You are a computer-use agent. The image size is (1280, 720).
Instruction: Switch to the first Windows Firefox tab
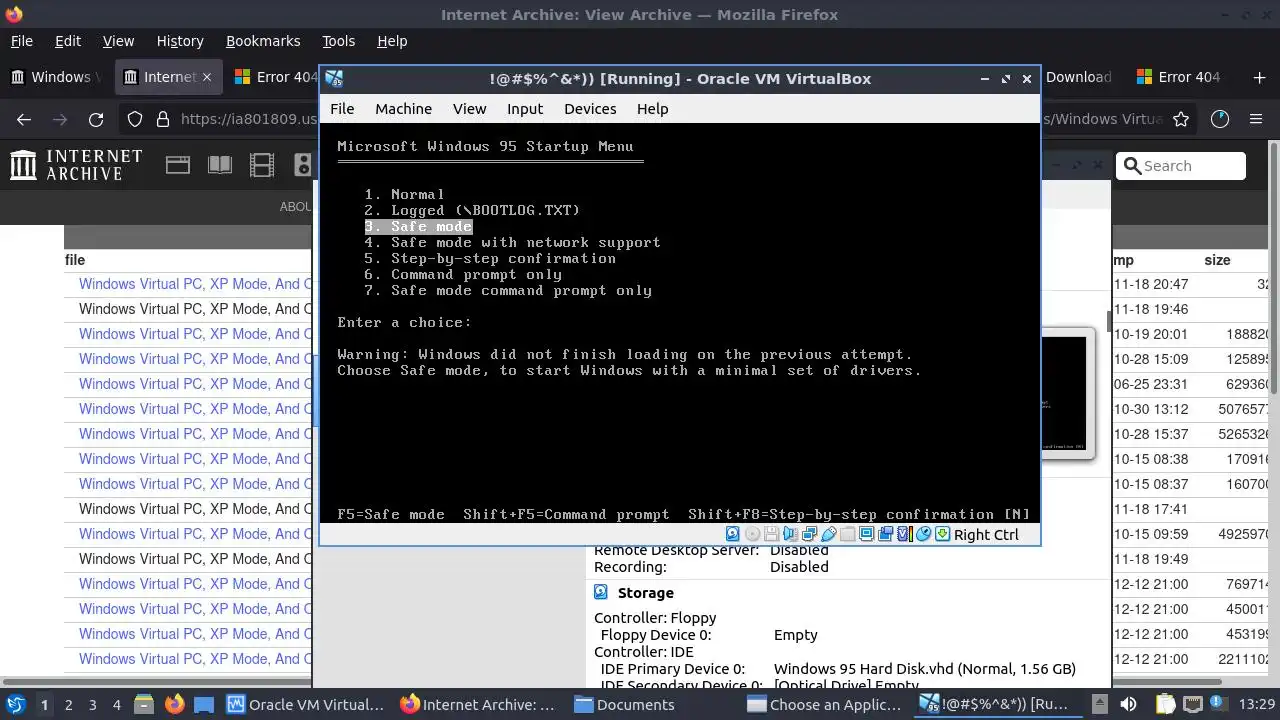click(58, 77)
